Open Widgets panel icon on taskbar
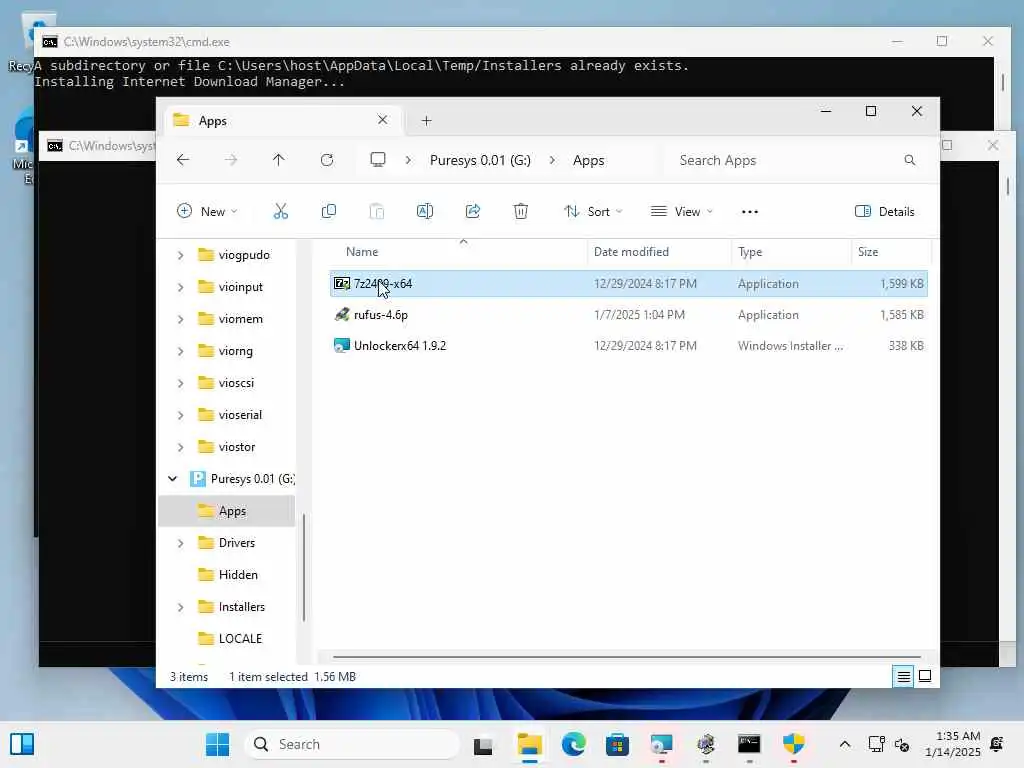Viewport: 1024px width, 768px height. pyautogui.click(x=22, y=744)
